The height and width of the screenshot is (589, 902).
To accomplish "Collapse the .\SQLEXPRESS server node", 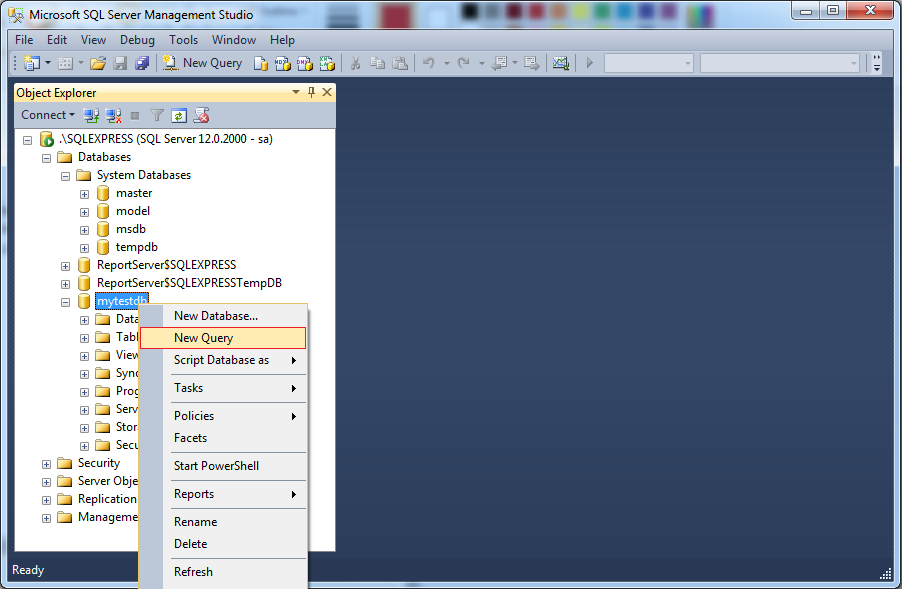I will pyautogui.click(x=27, y=140).
